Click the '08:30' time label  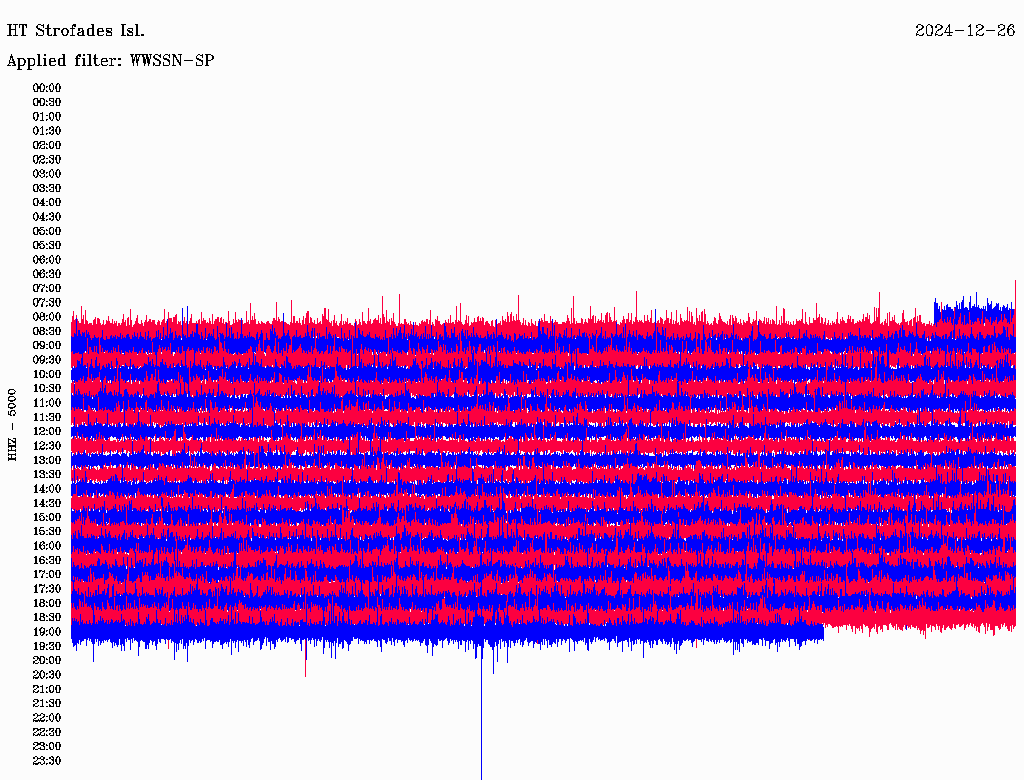pos(47,332)
